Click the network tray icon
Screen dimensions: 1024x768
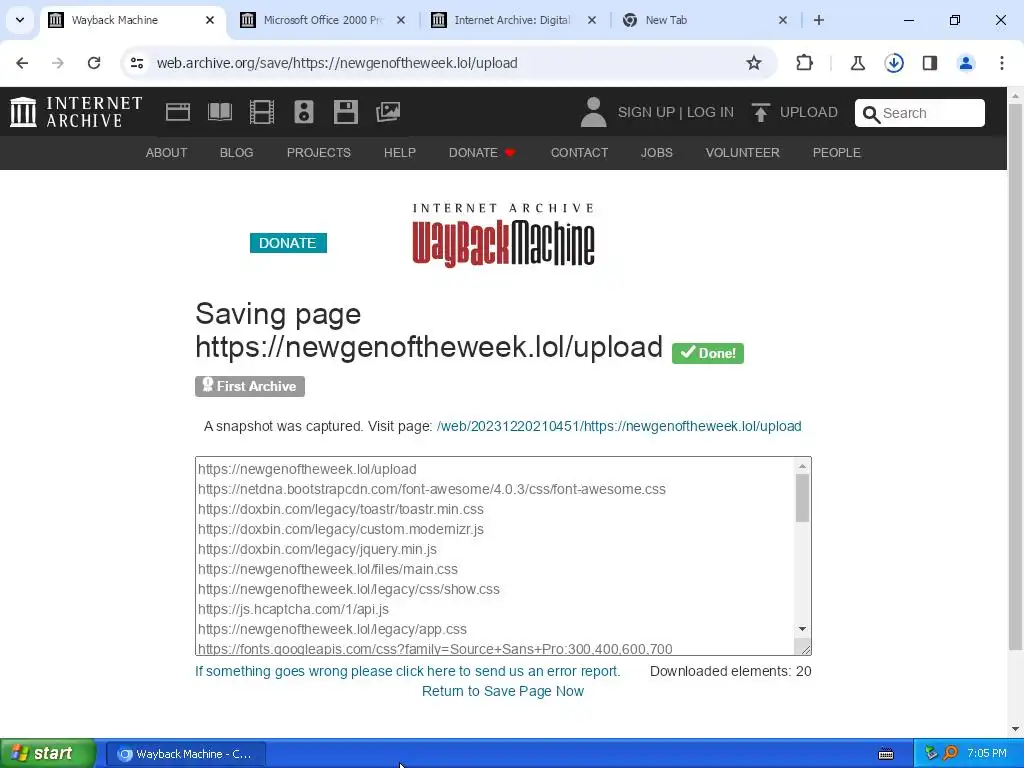tap(931, 753)
